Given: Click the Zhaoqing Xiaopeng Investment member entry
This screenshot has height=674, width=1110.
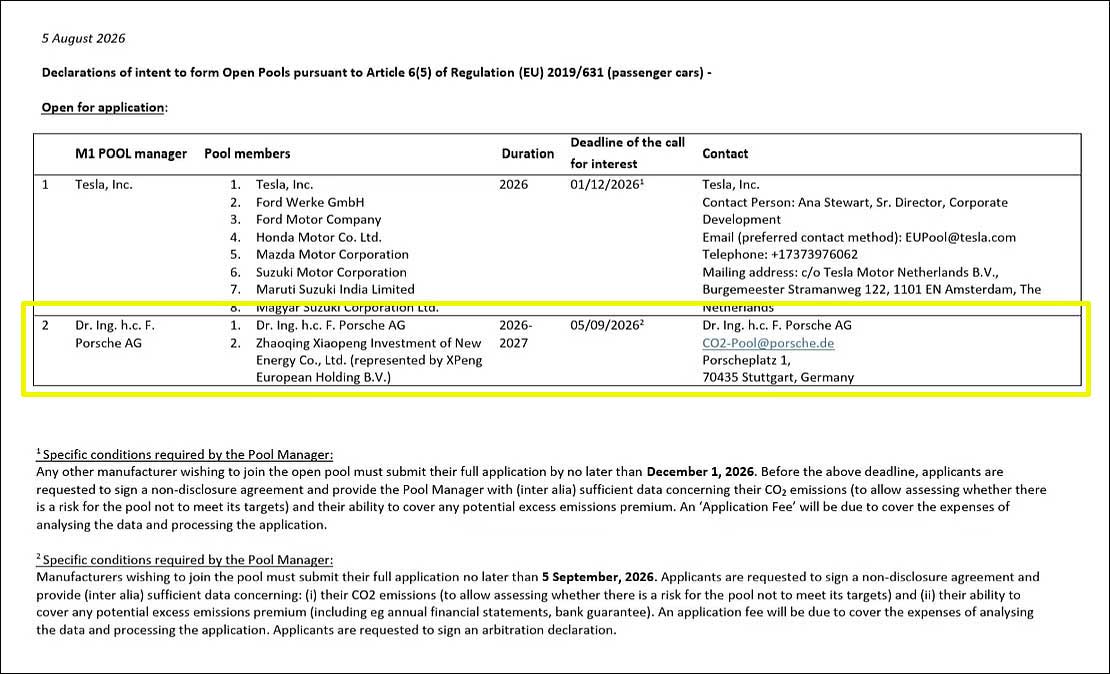Looking at the screenshot, I should [369, 360].
